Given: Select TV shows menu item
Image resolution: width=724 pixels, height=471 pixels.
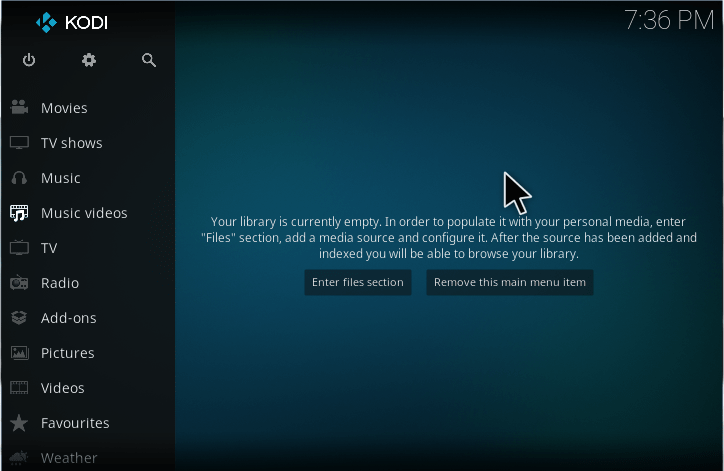Looking at the screenshot, I should point(72,143).
